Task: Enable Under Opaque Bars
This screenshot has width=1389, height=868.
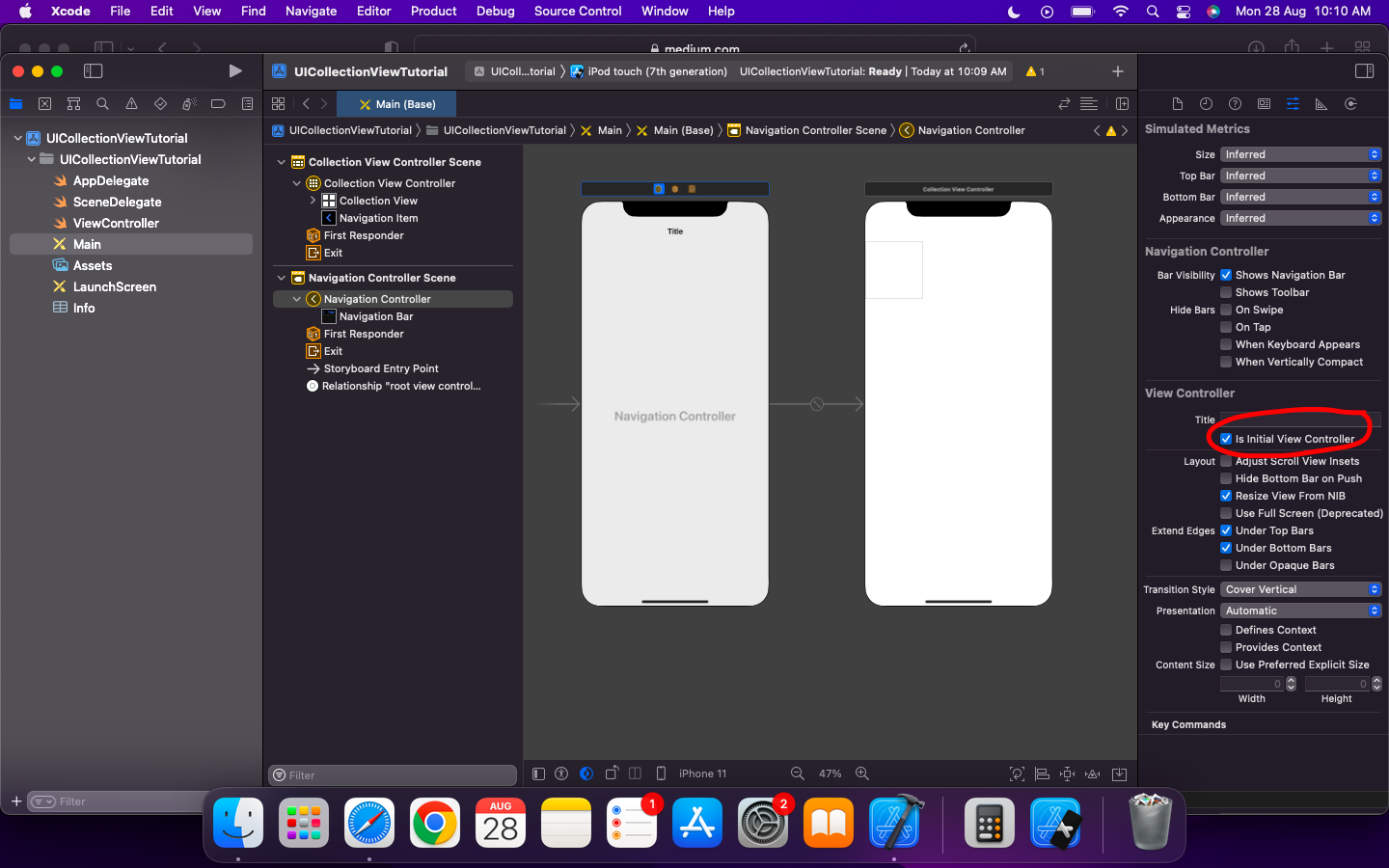Action: tap(1226, 565)
